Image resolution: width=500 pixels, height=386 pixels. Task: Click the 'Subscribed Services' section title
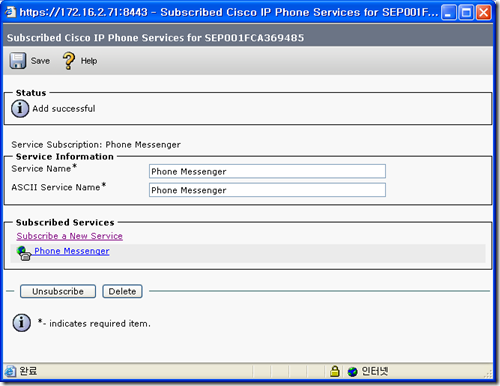65,222
